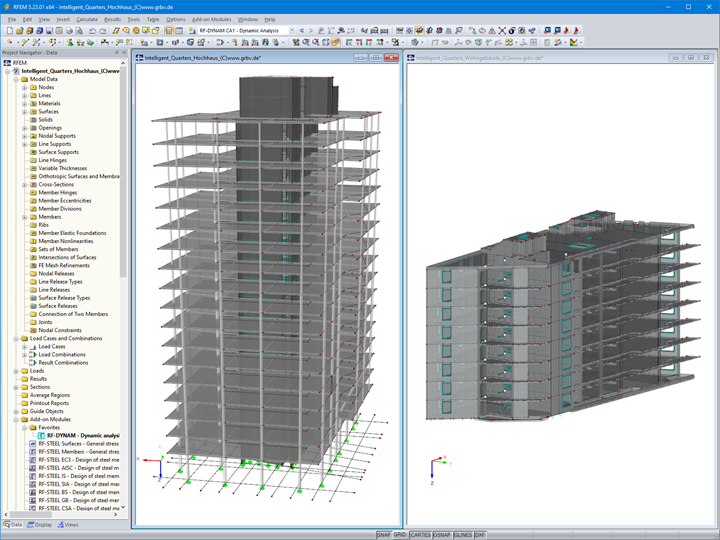Click the last red PDF icon in toolbar
The width and height of the screenshot is (720, 540).
click(577, 31)
